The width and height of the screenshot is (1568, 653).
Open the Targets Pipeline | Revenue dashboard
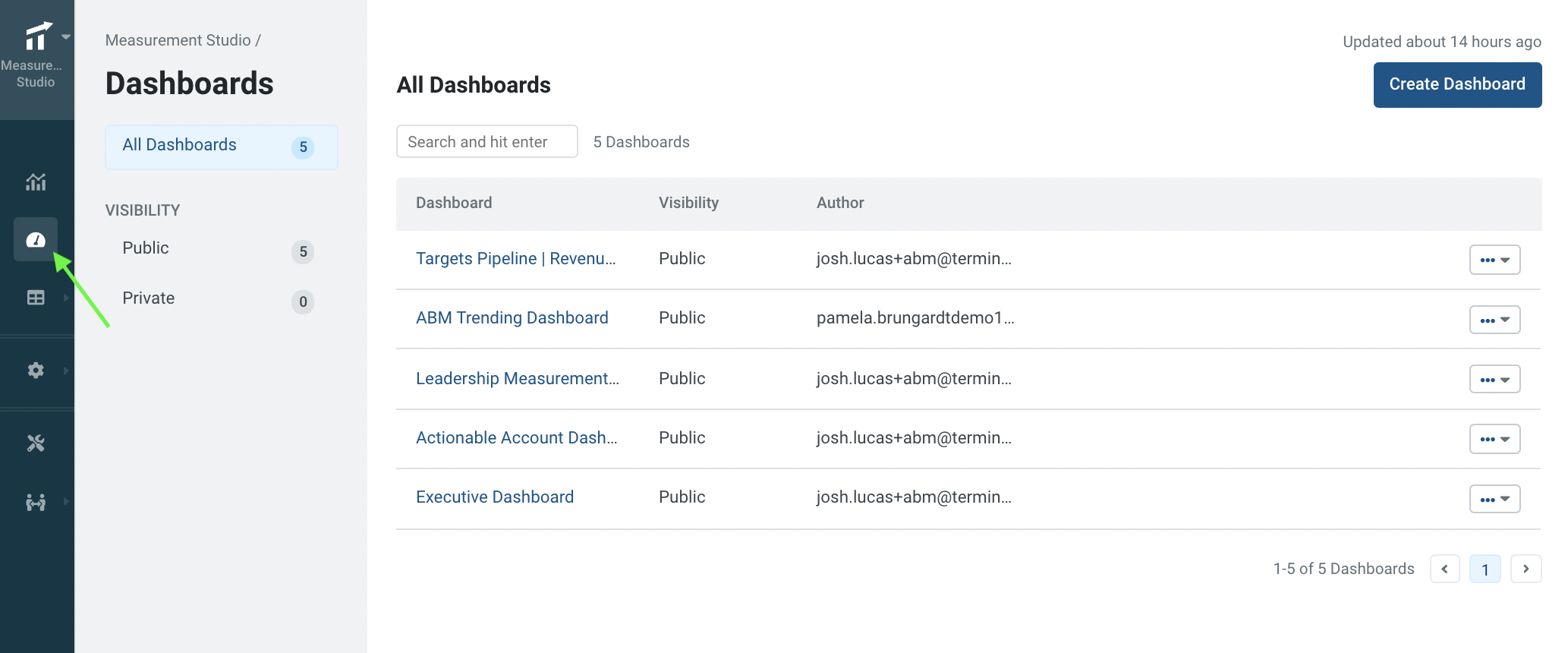[516, 258]
